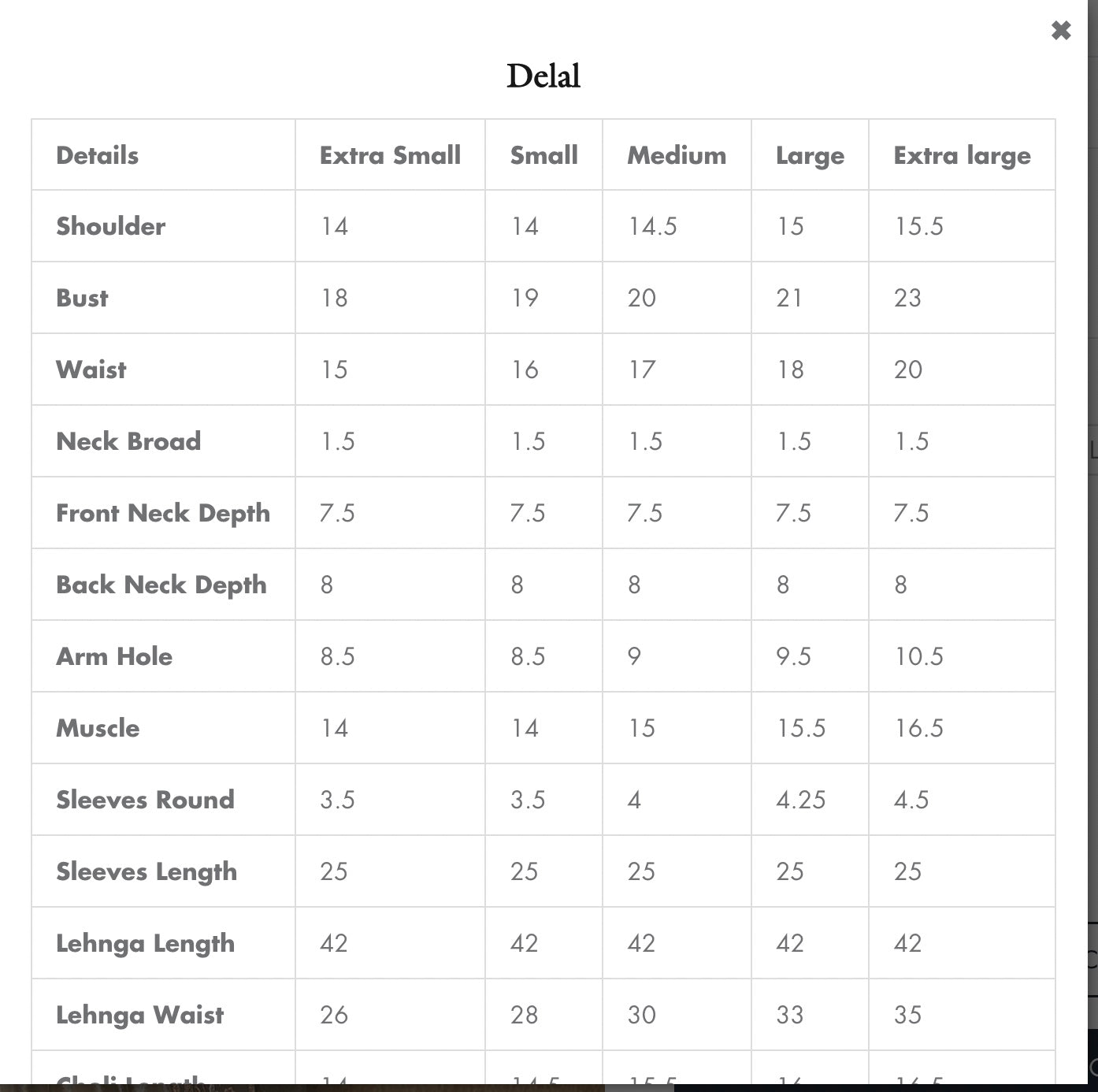
Task: Click the Medium column header
Action: tap(677, 155)
